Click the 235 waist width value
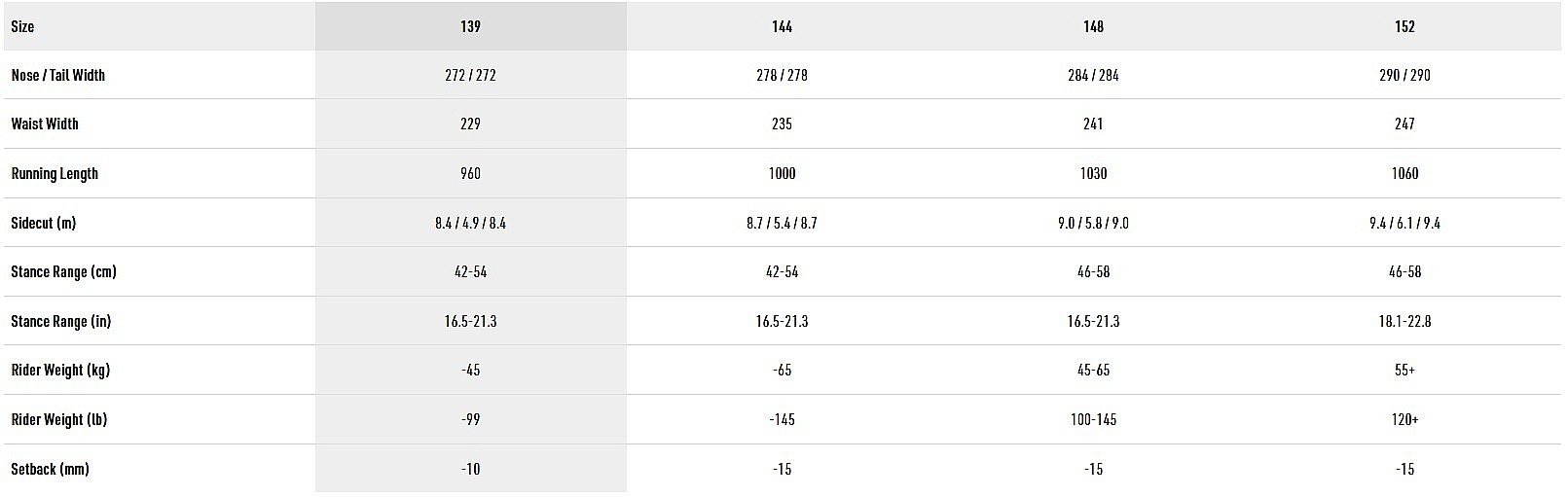 point(782,124)
